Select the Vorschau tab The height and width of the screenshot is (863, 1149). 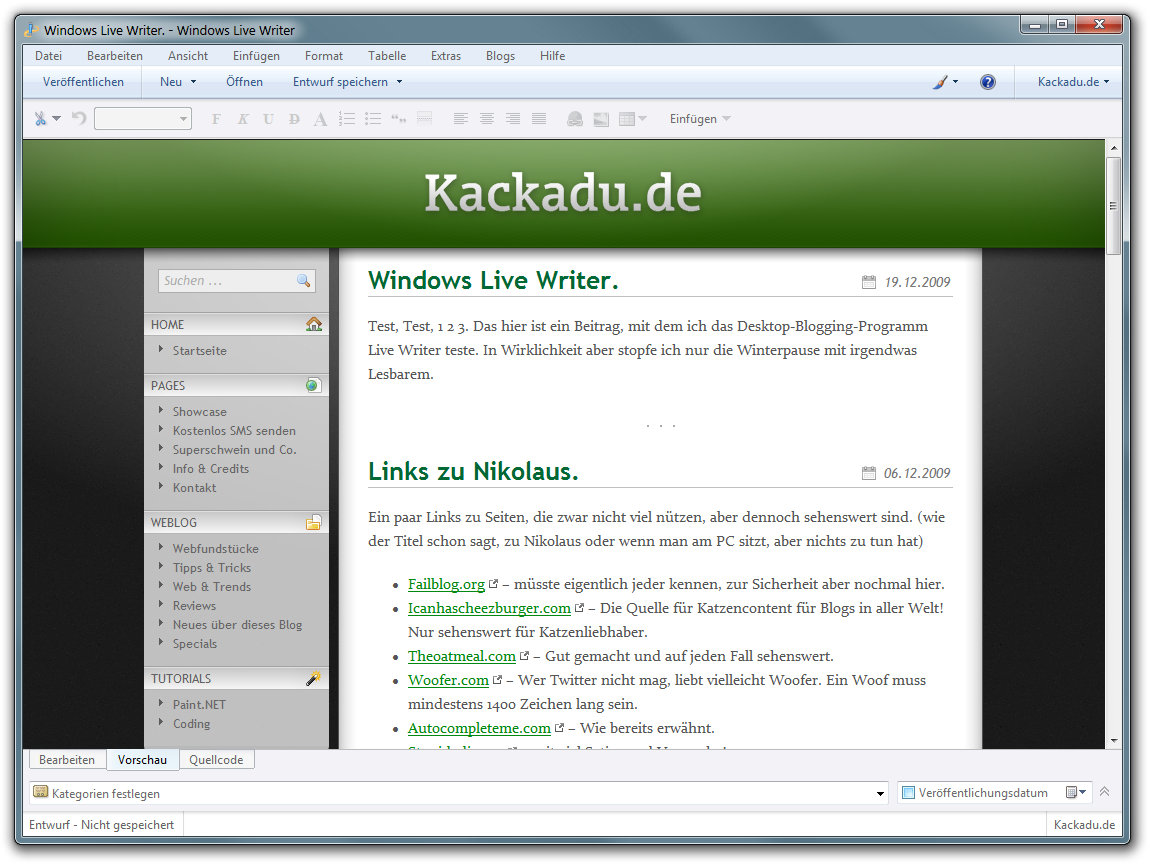point(142,760)
